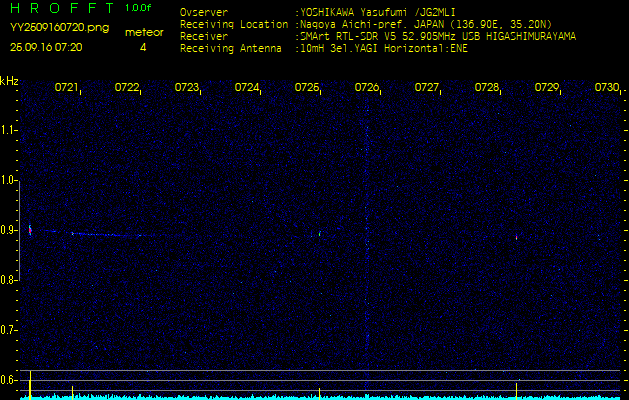The image size is (629, 400).
Task: Click the 0.8 frequency axis label
Action: tap(8, 280)
